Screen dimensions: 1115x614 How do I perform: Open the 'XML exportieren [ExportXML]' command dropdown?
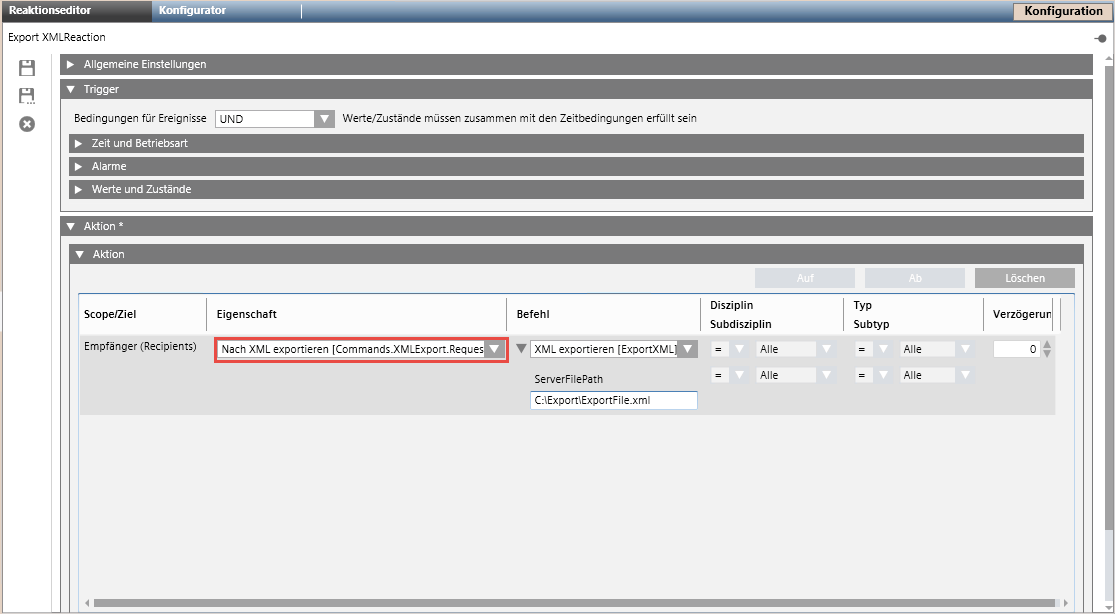point(687,349)
